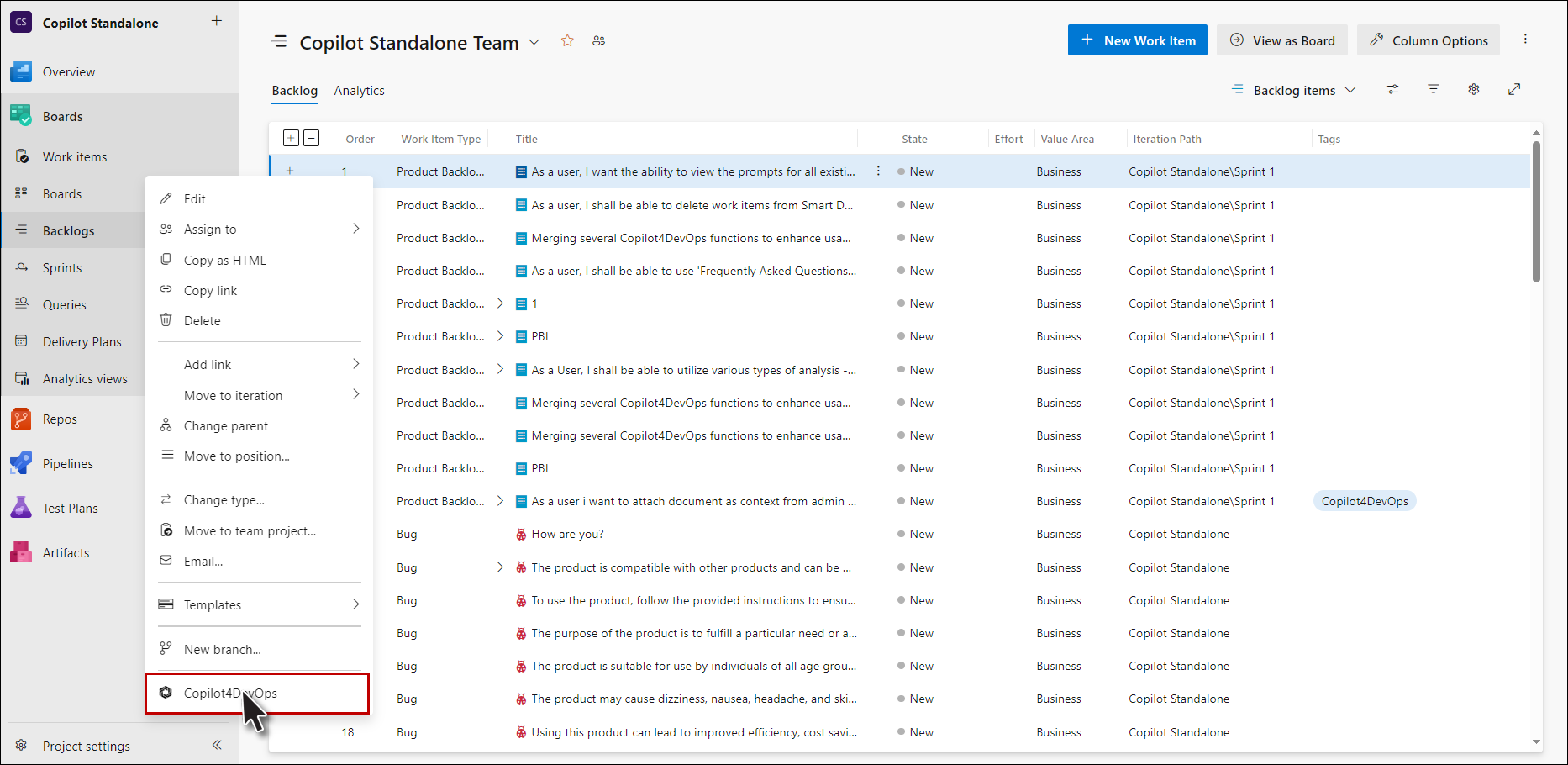Expand Assign to submenu
The width and height of the screenshot is (1568, 765).
pos(356,229)
